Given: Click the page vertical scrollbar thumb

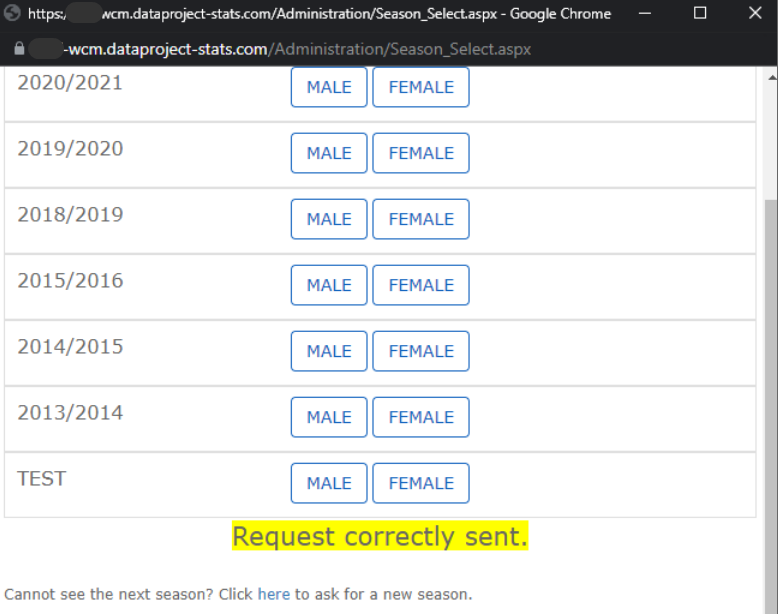Looking at the screenshot, I should (x=771, y=406).
